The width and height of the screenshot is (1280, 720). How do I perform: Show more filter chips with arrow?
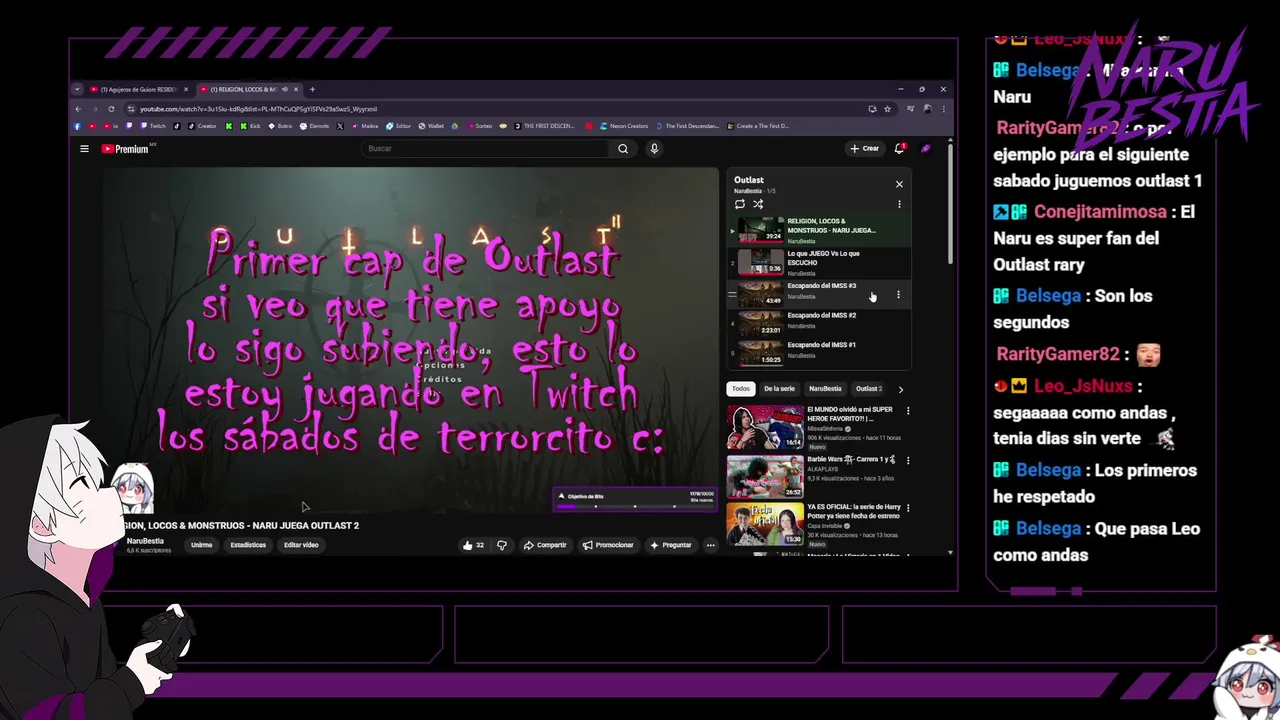pos(900,389)
